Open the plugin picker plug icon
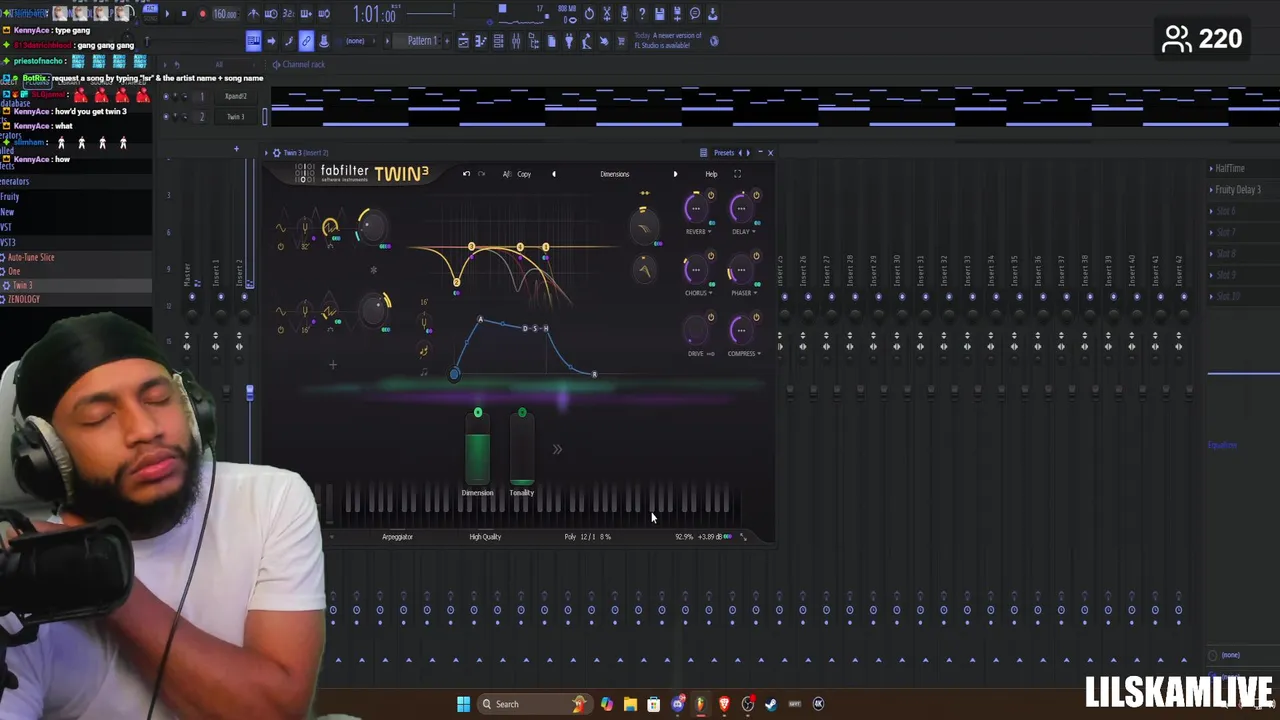Image resolution: width=1280 pixels, height=720 pixels. click(x=569, y=41)
